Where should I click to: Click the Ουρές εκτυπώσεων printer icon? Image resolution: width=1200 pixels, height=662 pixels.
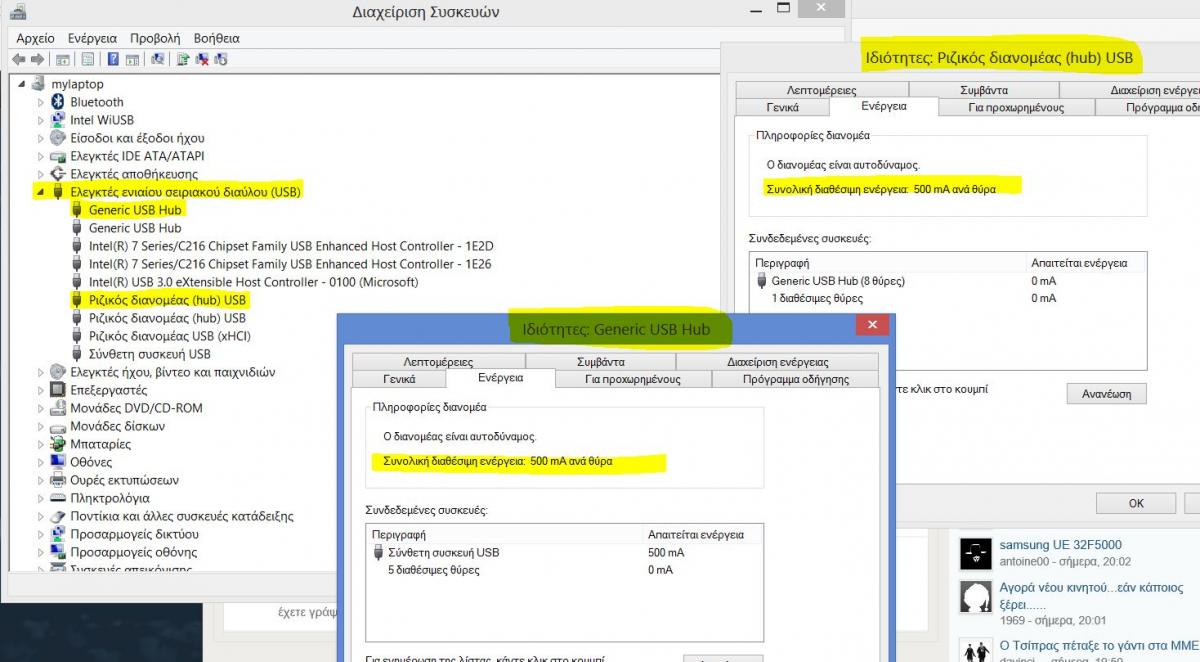point(58,480)
